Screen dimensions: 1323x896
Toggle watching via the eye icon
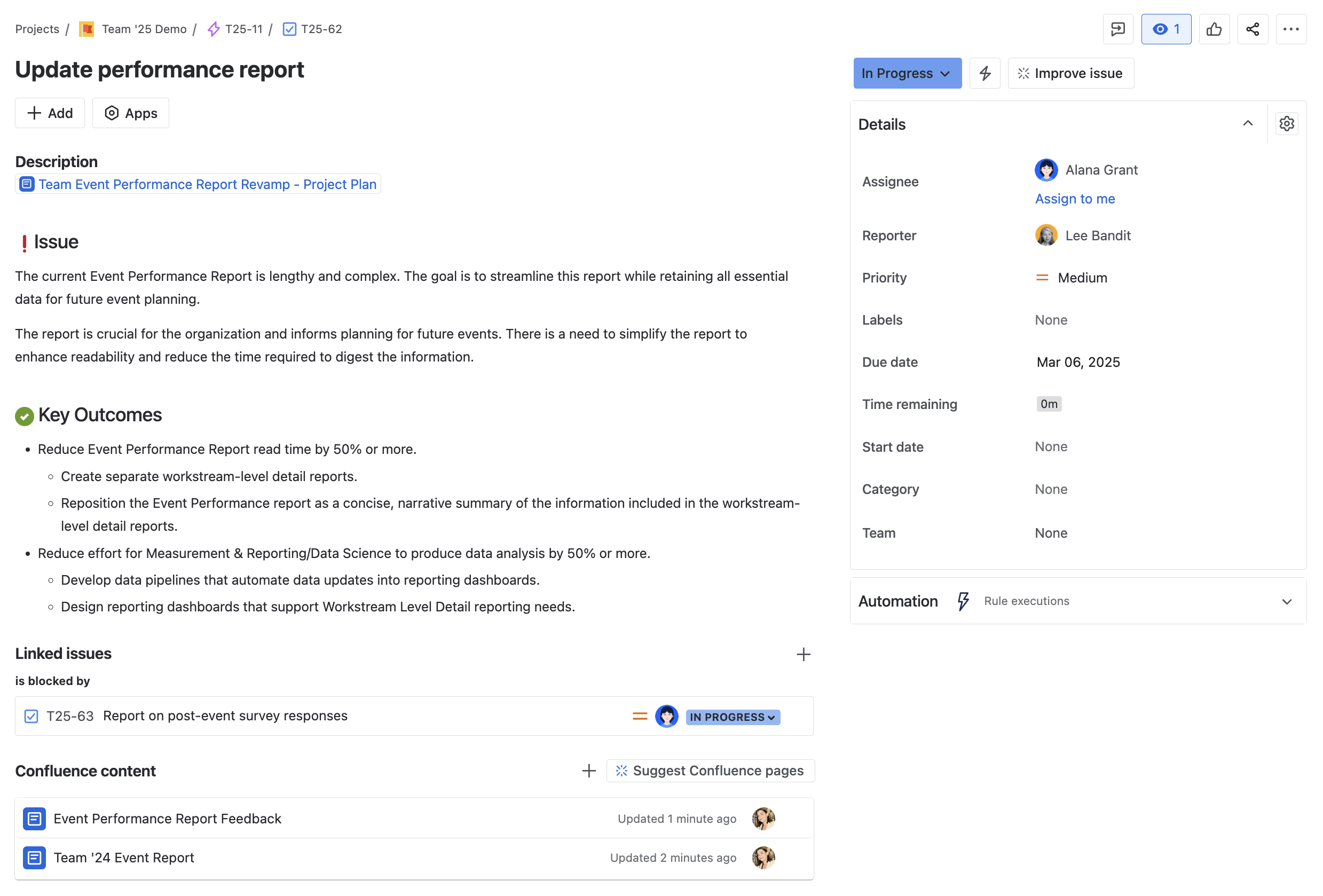coord(1166,29)
